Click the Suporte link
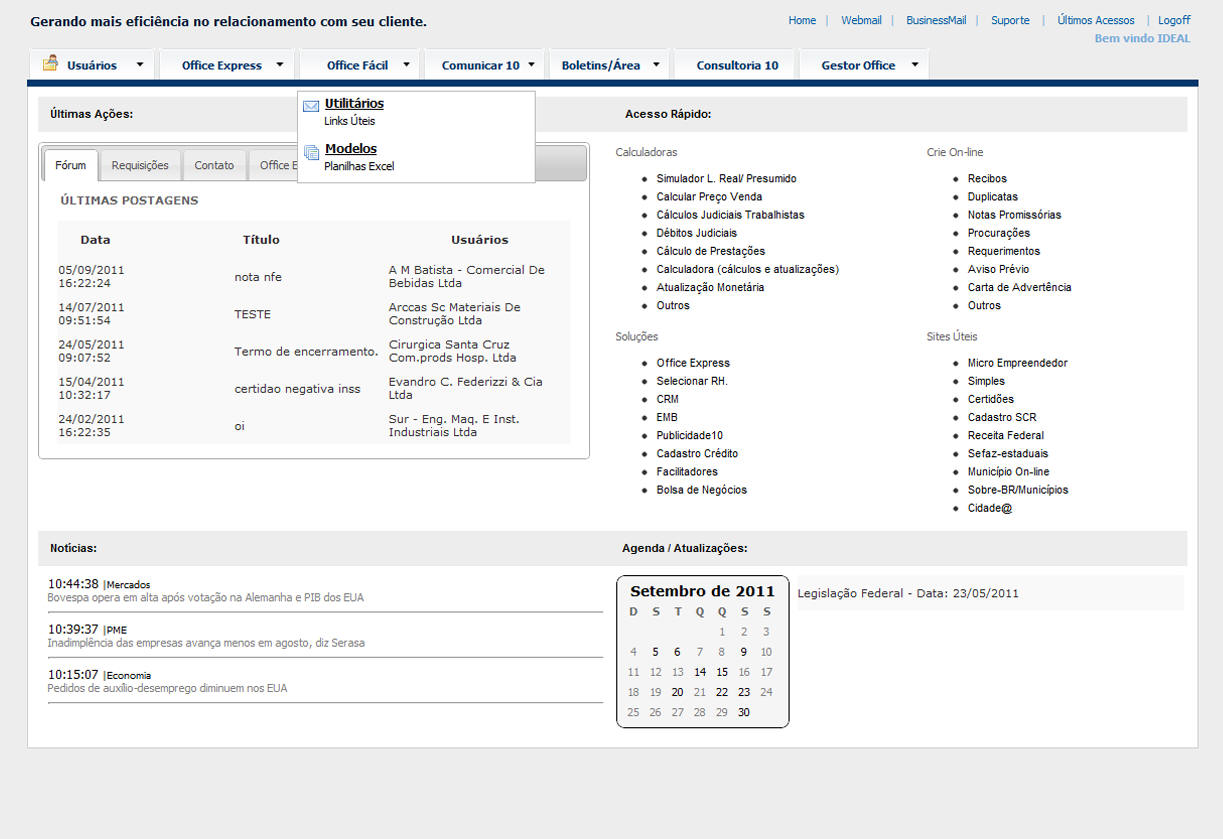This screenshot has width=1223, height=839. pyautogui.click(x=1010, y=20)
